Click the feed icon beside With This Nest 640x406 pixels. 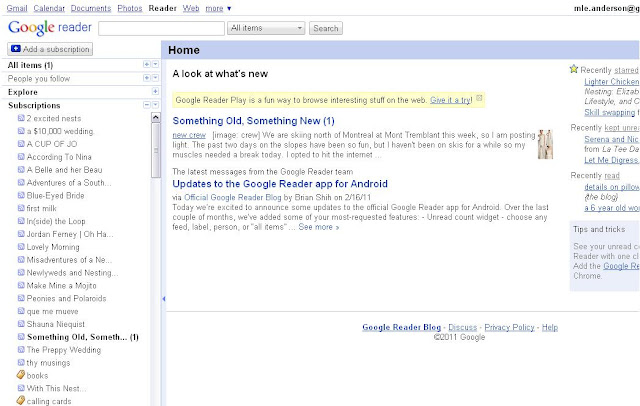pyautogui.click(x=21, y=388)
